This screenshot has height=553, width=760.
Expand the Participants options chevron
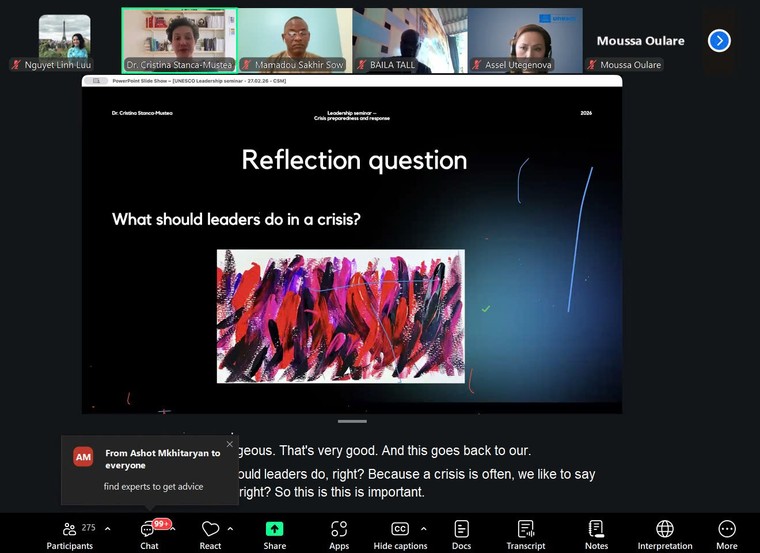pos(107,529)
